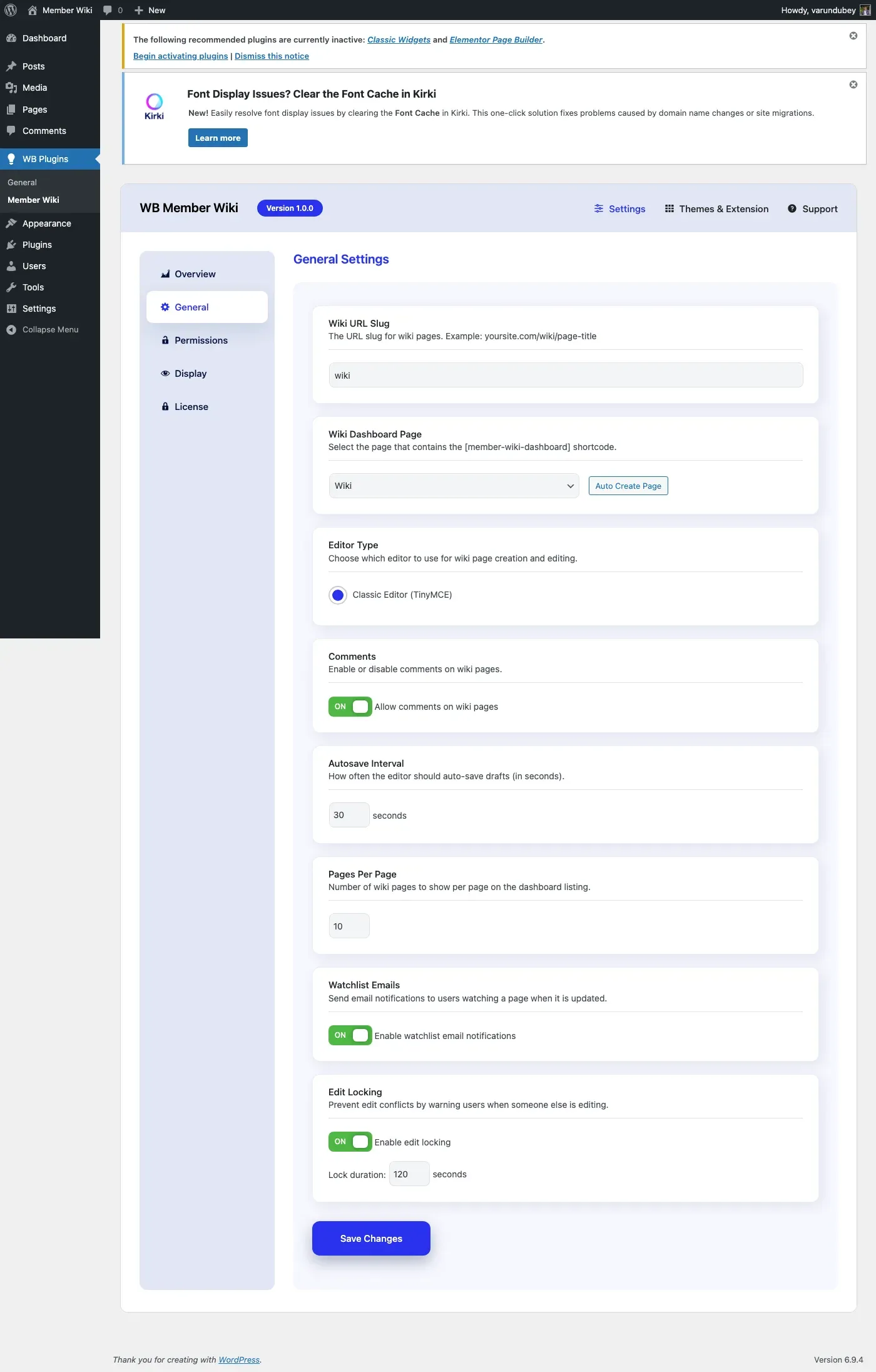The width and height of the screenshot is (876, 1372).
Task: Dismiss the Kirki font cache notice
Action: click(x=853, y=84)
